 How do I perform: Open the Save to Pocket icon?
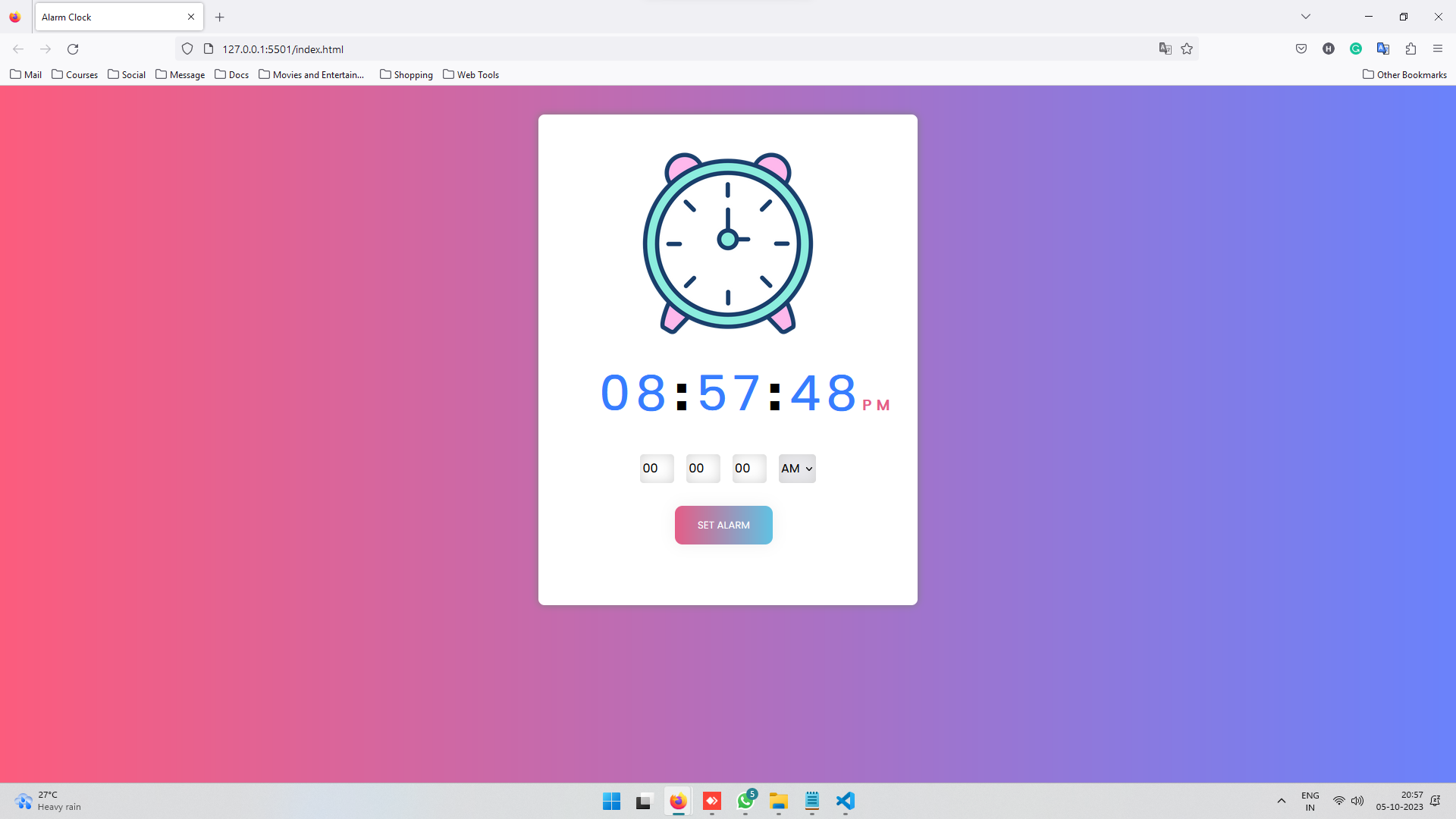click(x=1301, y=49)
